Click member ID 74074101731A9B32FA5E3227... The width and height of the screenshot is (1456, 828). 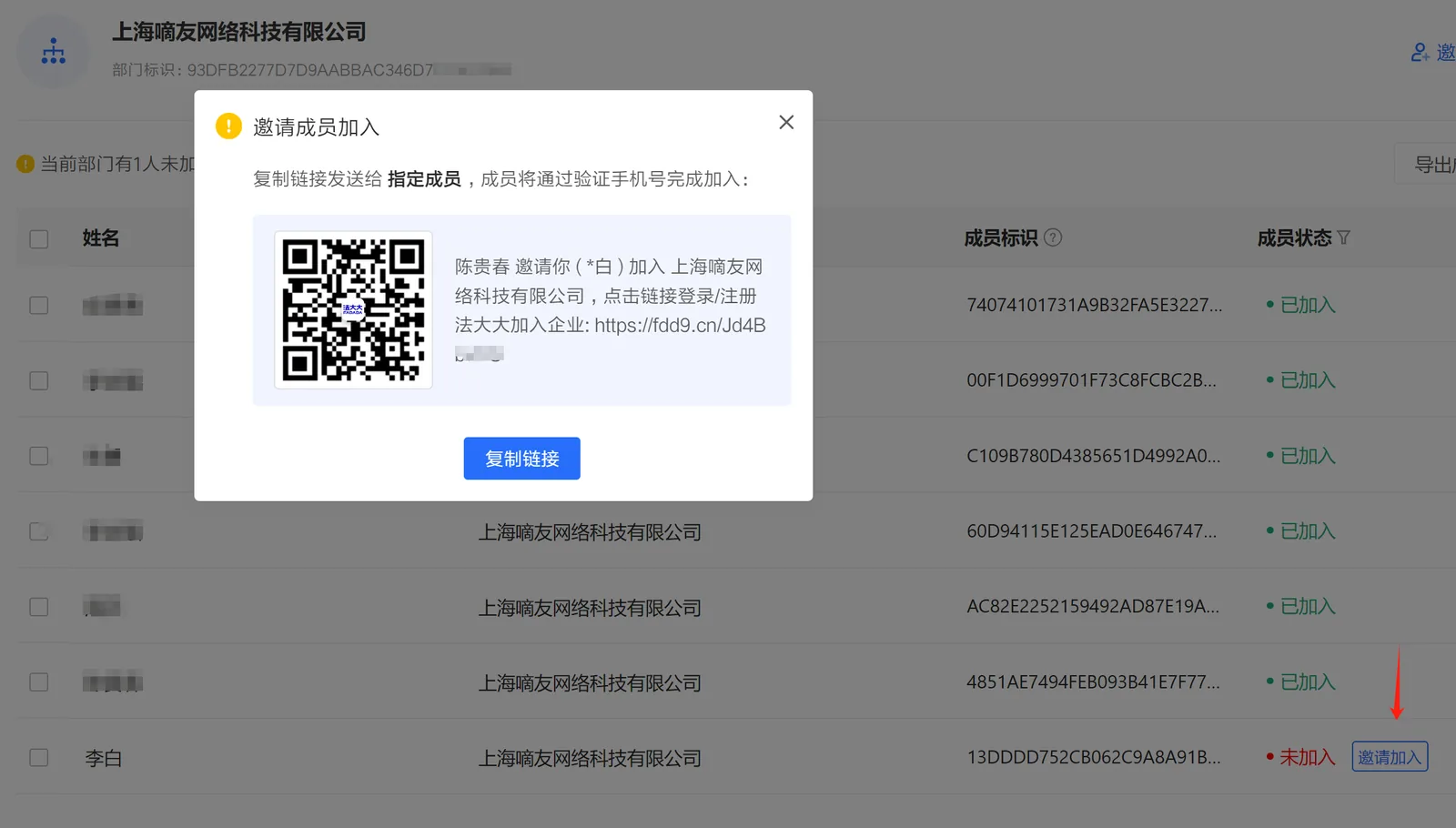tap(1095, 305)
